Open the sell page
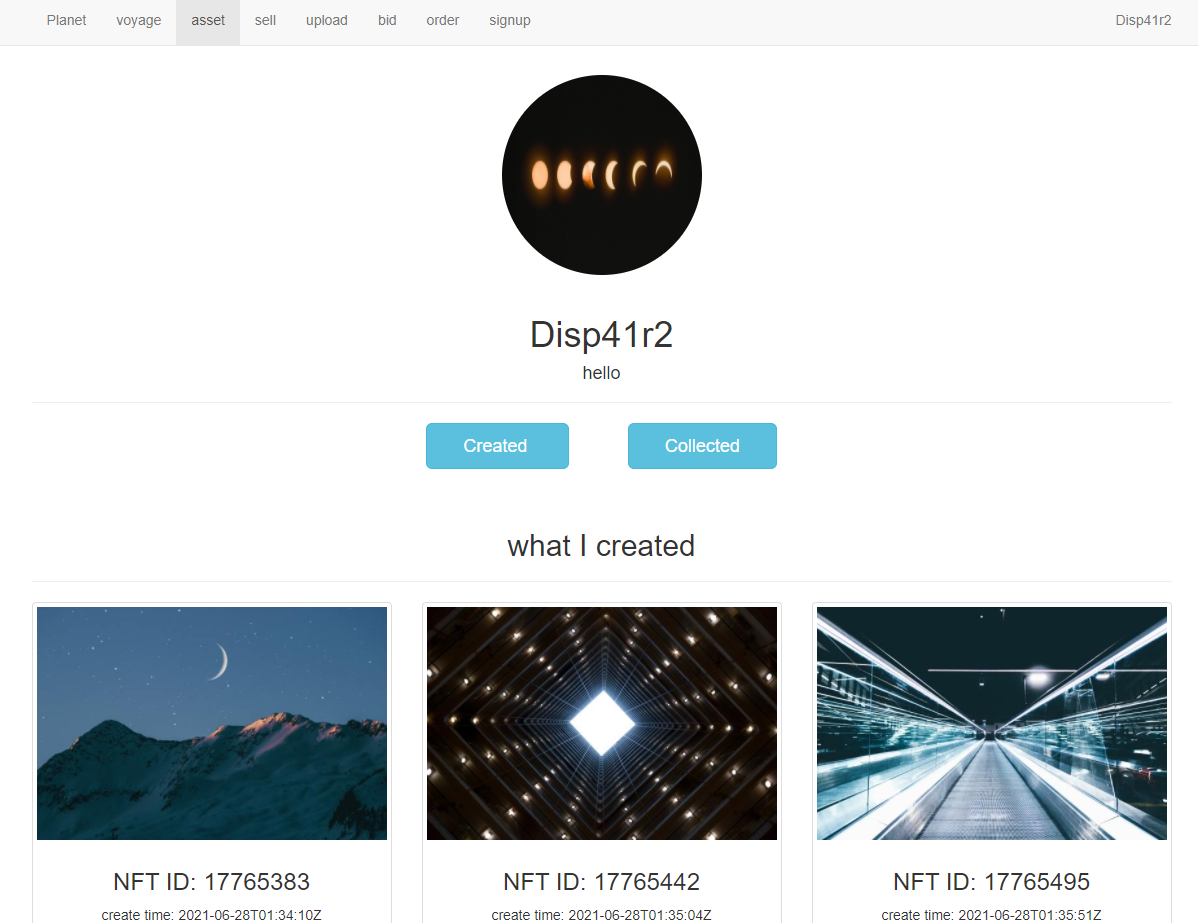 (264, 20)
